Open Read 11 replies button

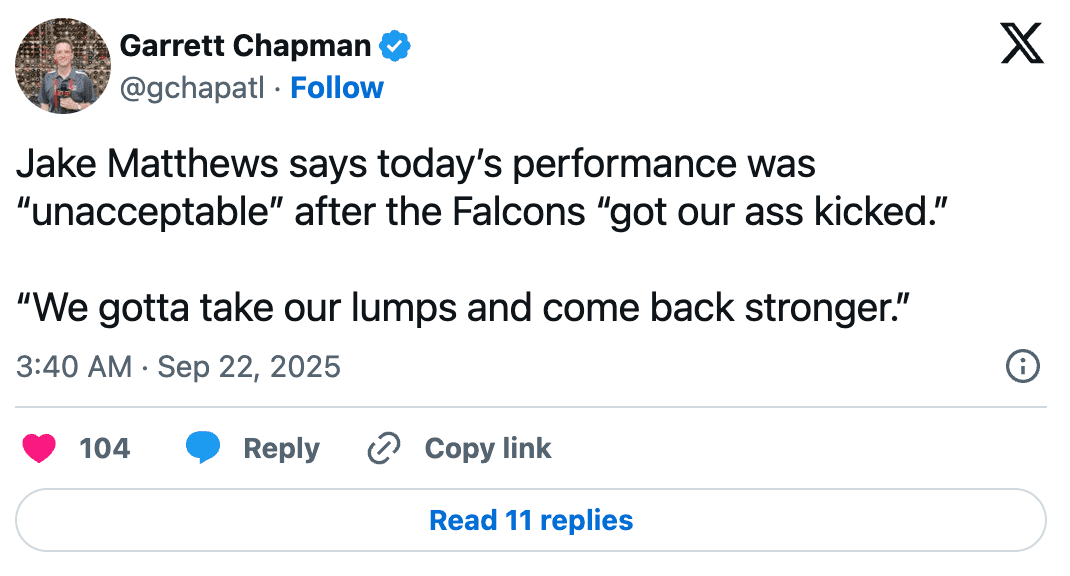click(x=531, y=521)
